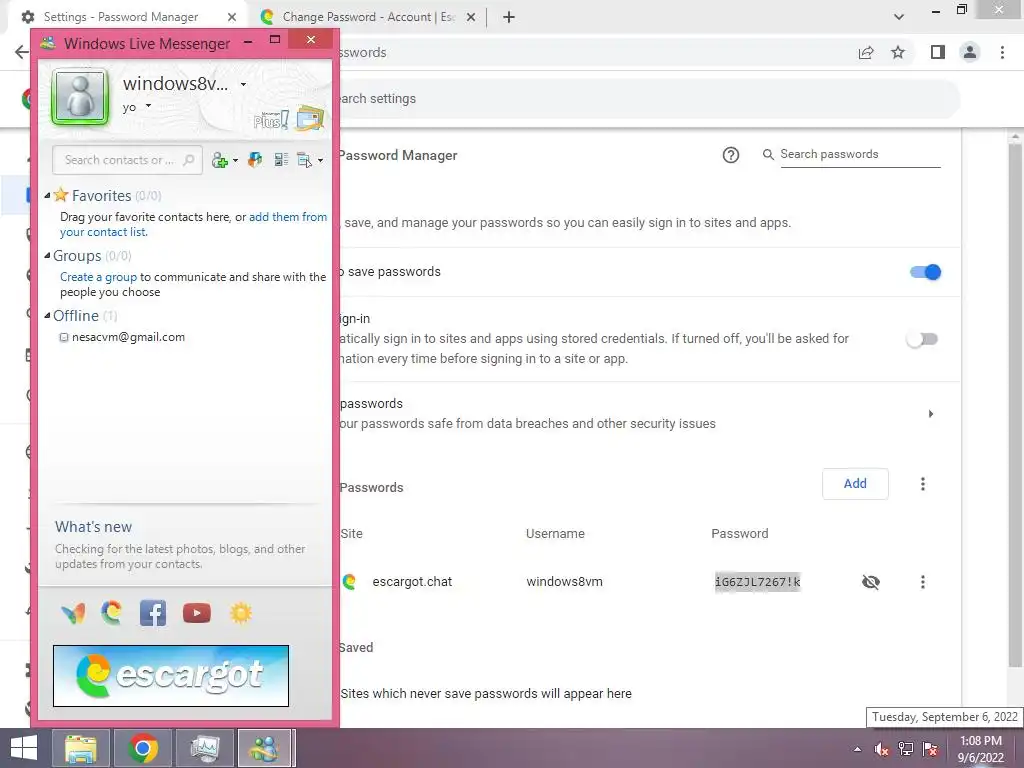
Task: Click the Messenger Plus! icon
Action: pos(271,120)
